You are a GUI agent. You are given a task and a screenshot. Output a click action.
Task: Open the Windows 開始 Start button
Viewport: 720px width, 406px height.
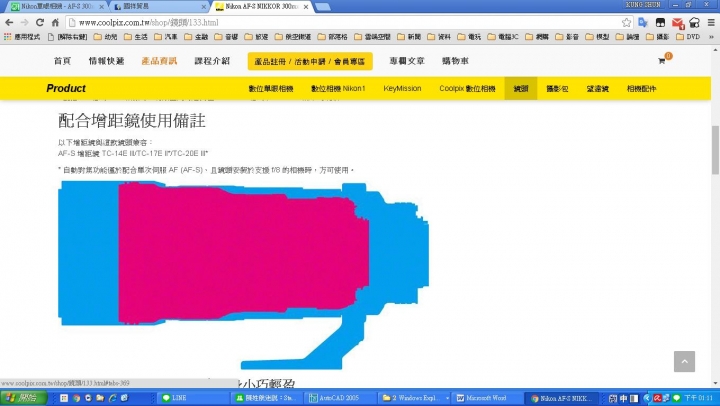click(24, 398)
